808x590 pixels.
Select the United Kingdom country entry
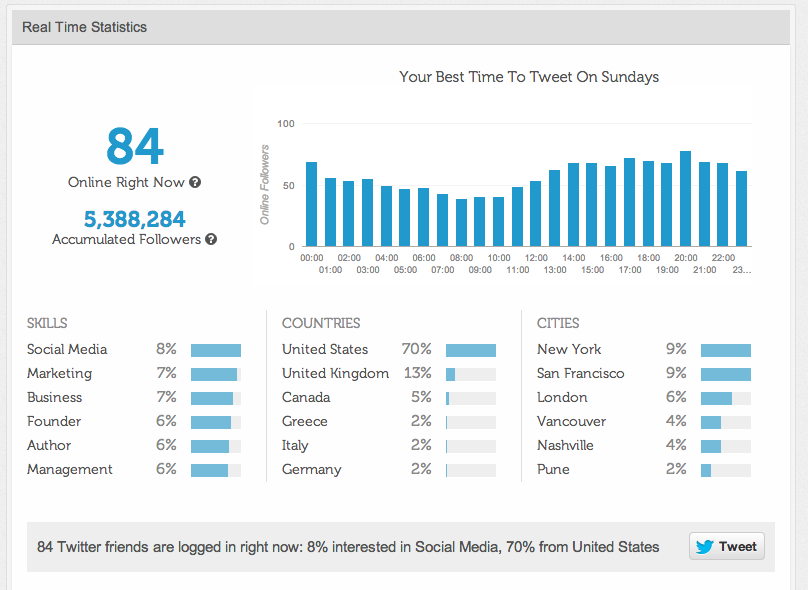click(335, 373)
